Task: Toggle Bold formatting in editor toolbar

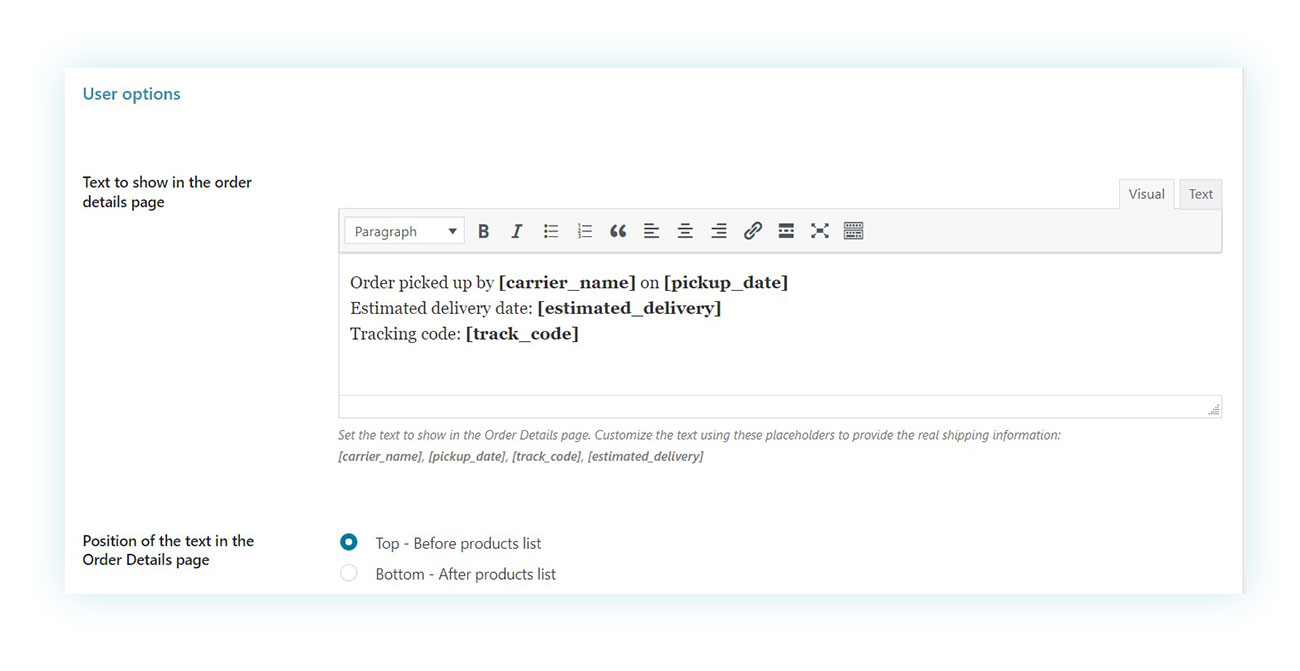Action: pyautogui.click(x=483, y=231)
